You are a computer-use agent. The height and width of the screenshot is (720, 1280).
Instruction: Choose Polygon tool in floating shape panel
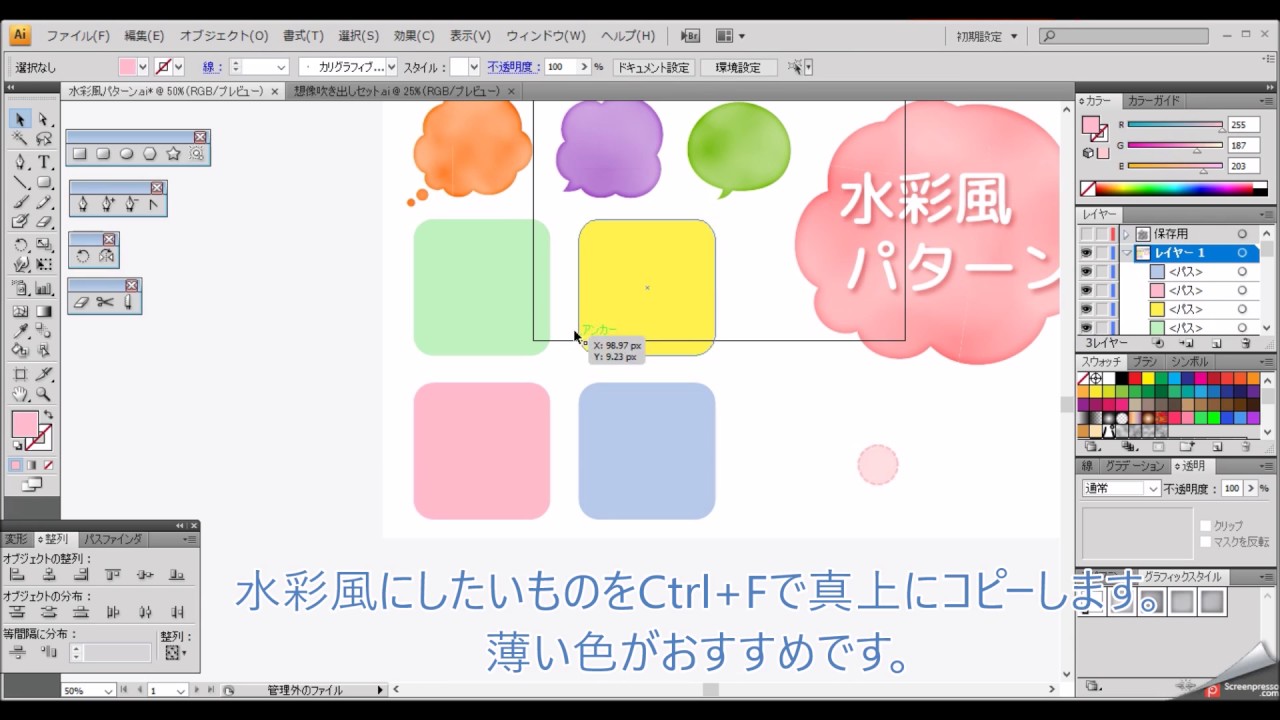[150, 154]
